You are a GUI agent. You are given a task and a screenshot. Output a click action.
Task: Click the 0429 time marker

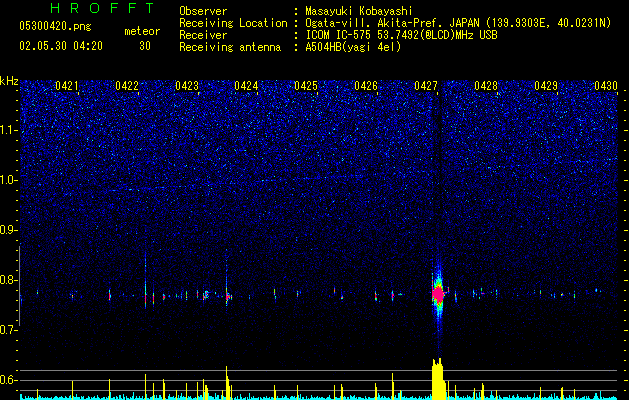tap(546, 86)
